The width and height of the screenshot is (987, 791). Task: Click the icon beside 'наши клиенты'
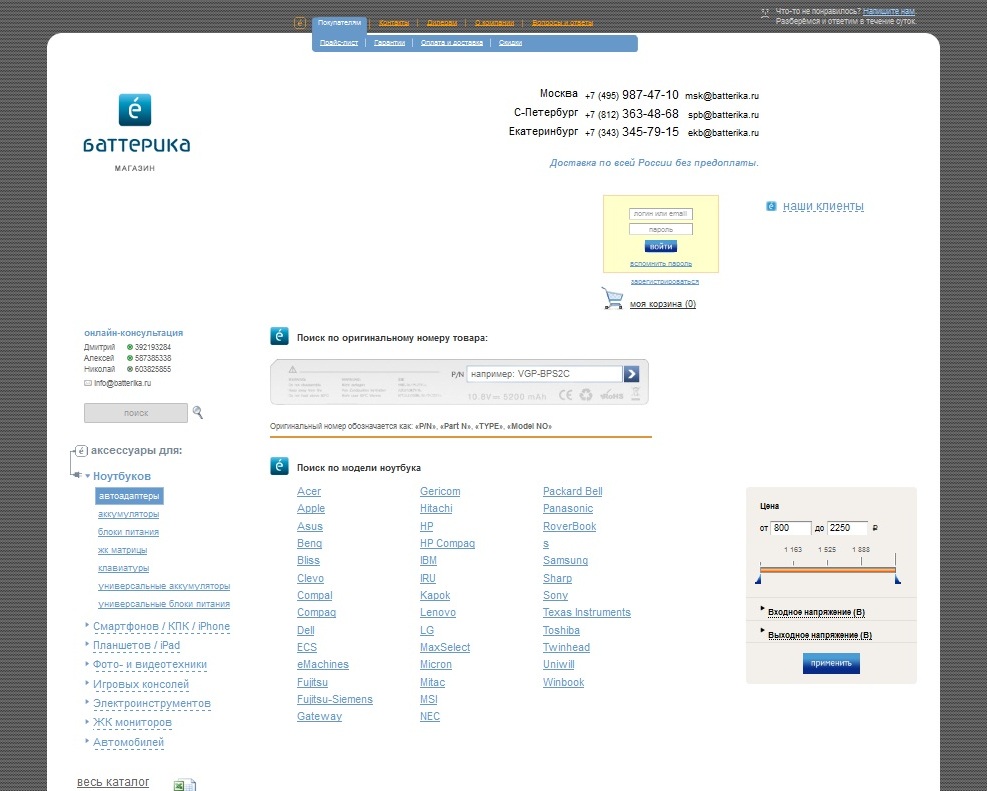tap(771, 206)
